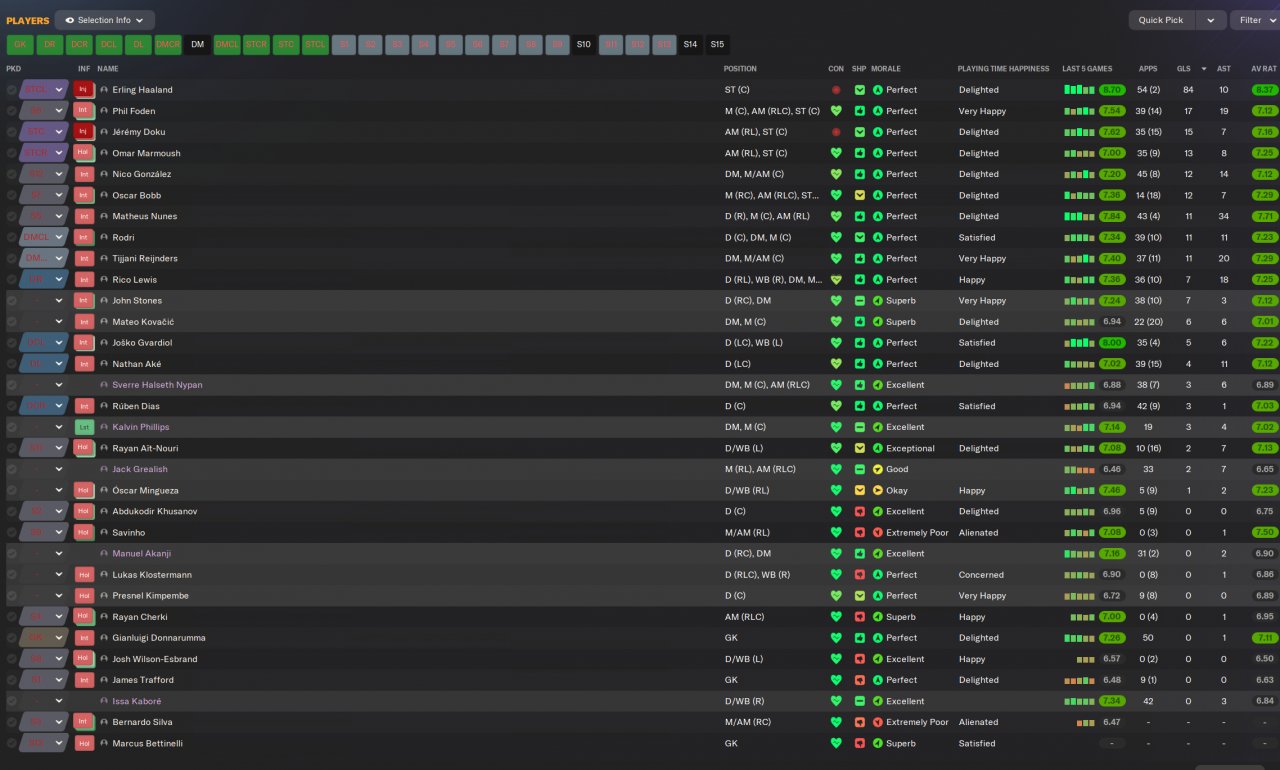Open Kalvin Phillips' picked position dropdown
Screen dimensions: 1280x770
[x=44, y=427]
